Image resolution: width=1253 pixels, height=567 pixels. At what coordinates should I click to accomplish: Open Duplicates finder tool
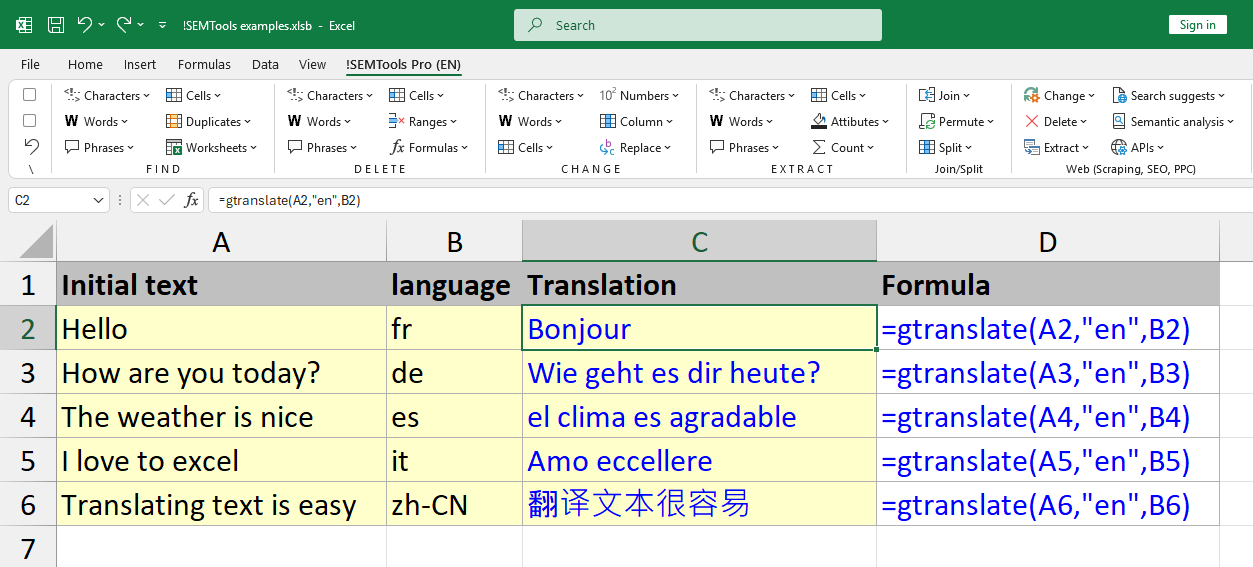[209, 122]
